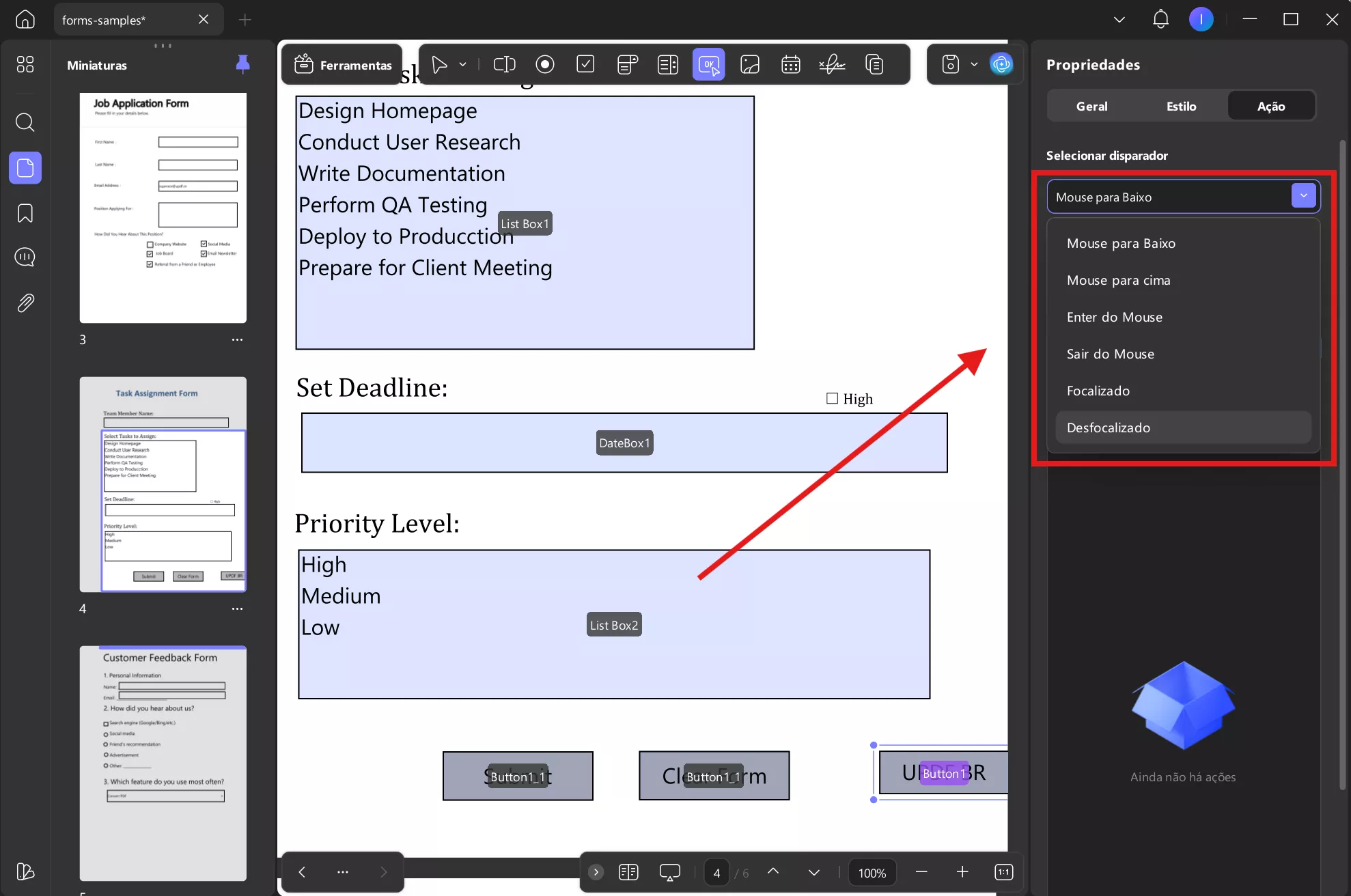The height and width of the screenshot is (896, 1351).
Task: Choose Sair do Mouse option
Action: (x=1183, y=354)
